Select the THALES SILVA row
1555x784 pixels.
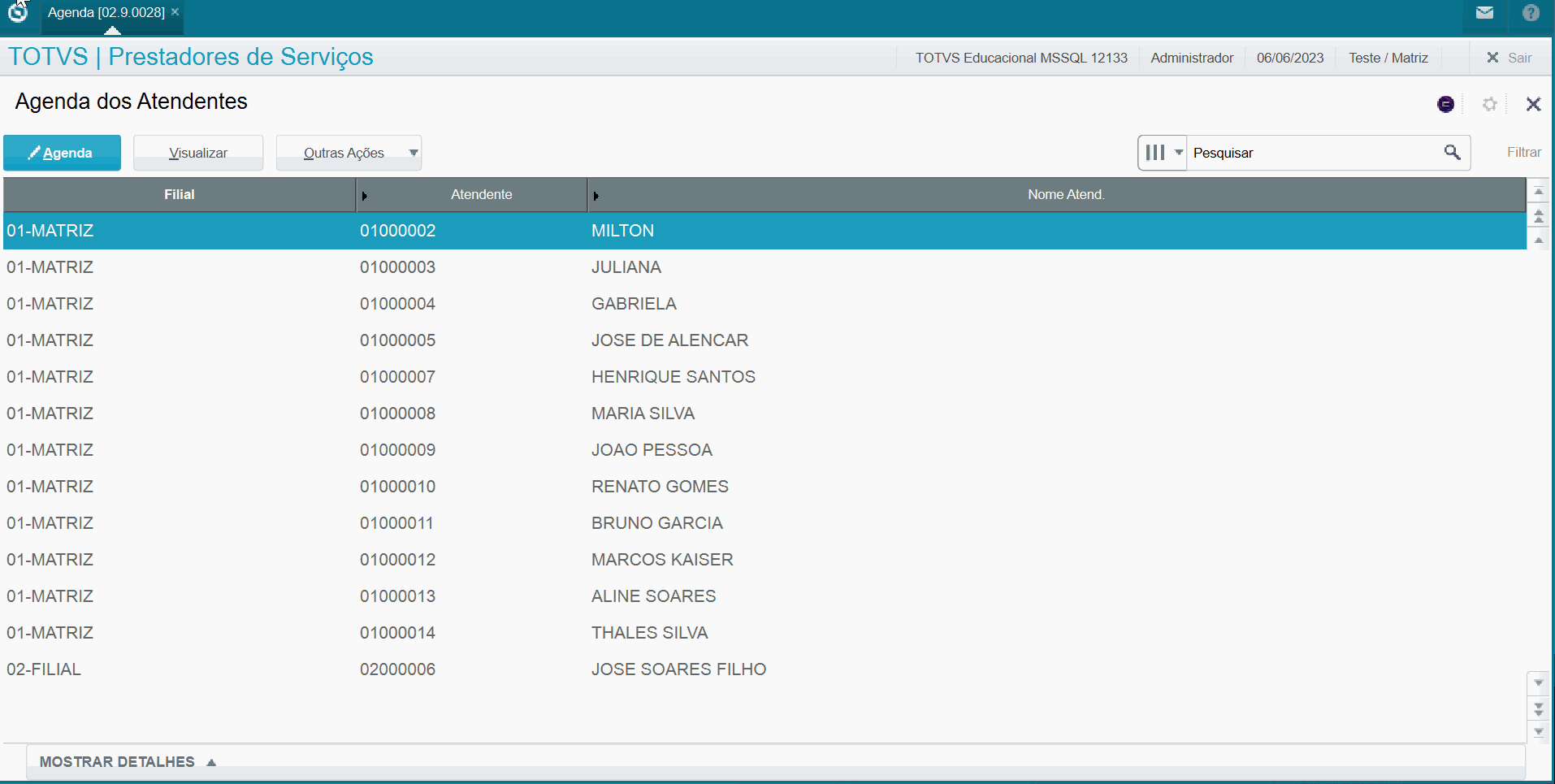point(765,633)
